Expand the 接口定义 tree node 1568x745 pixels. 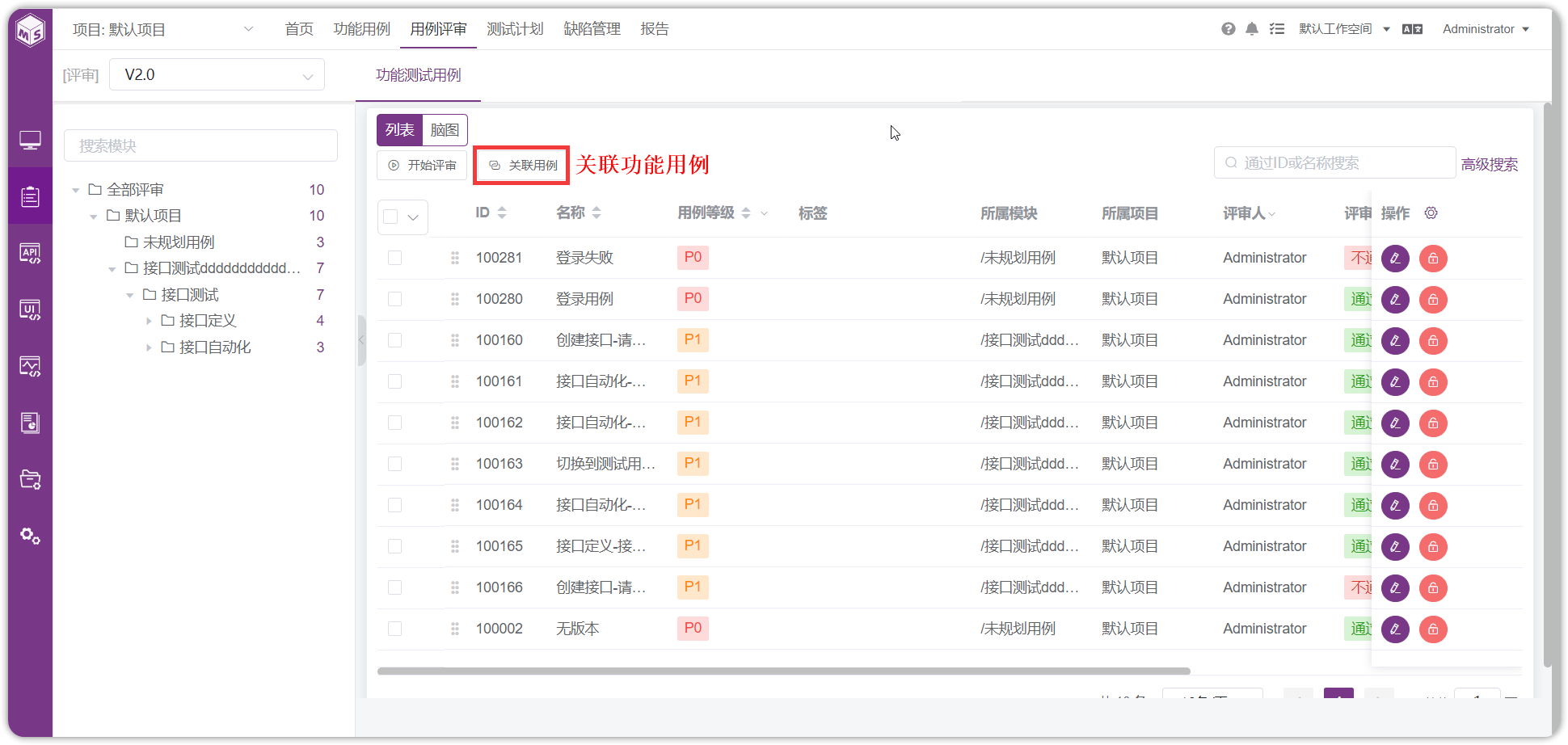tap(149, 322)
